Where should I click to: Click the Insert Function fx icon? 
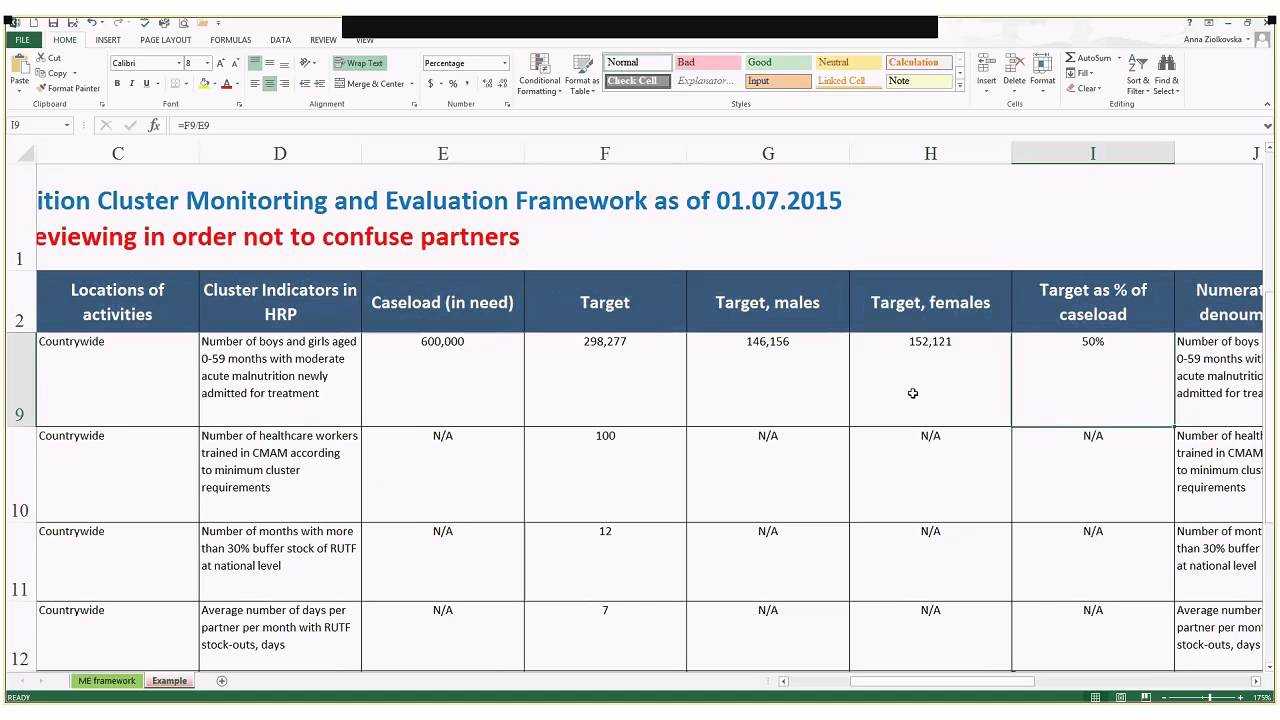pos(154,125)
